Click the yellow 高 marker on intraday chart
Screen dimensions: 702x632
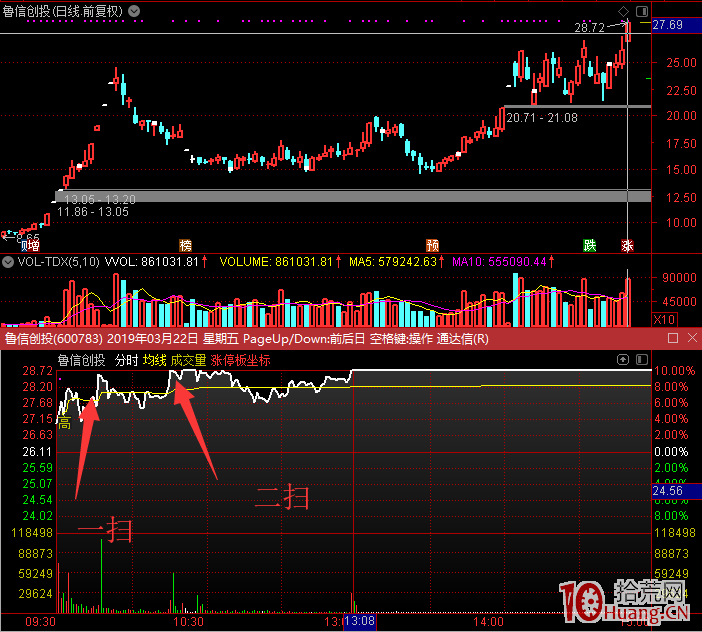point(64,423)
